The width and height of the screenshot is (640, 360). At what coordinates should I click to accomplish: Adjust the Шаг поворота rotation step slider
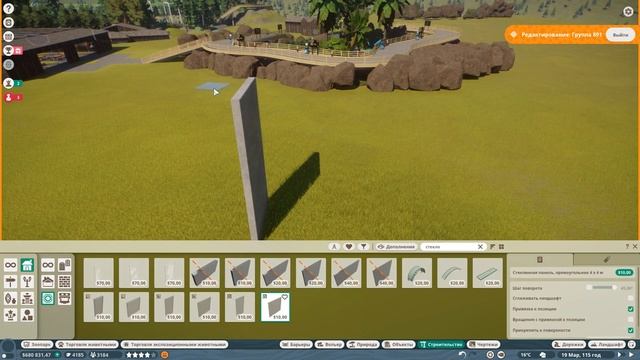pos(602,287)
